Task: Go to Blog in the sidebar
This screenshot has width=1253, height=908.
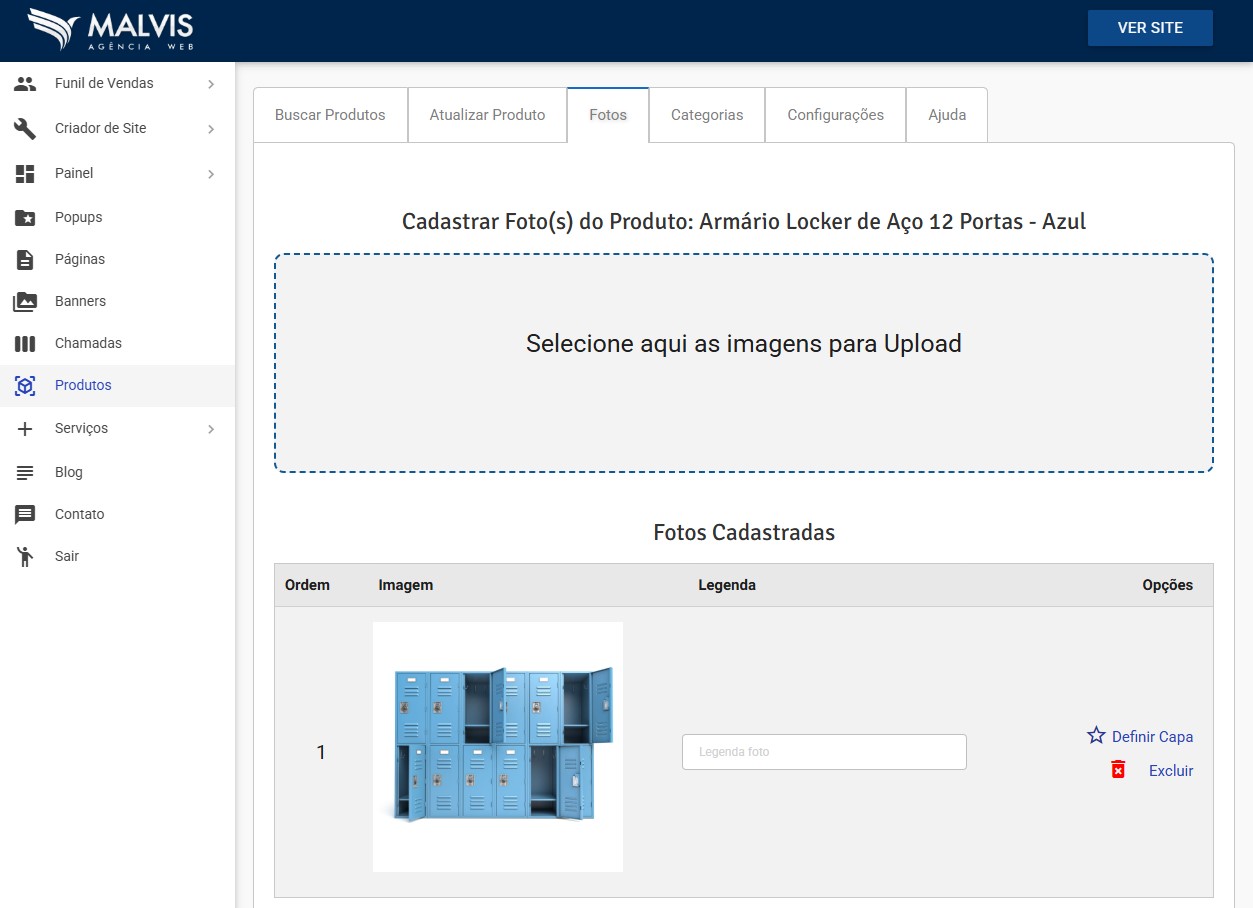Action: 117,472
